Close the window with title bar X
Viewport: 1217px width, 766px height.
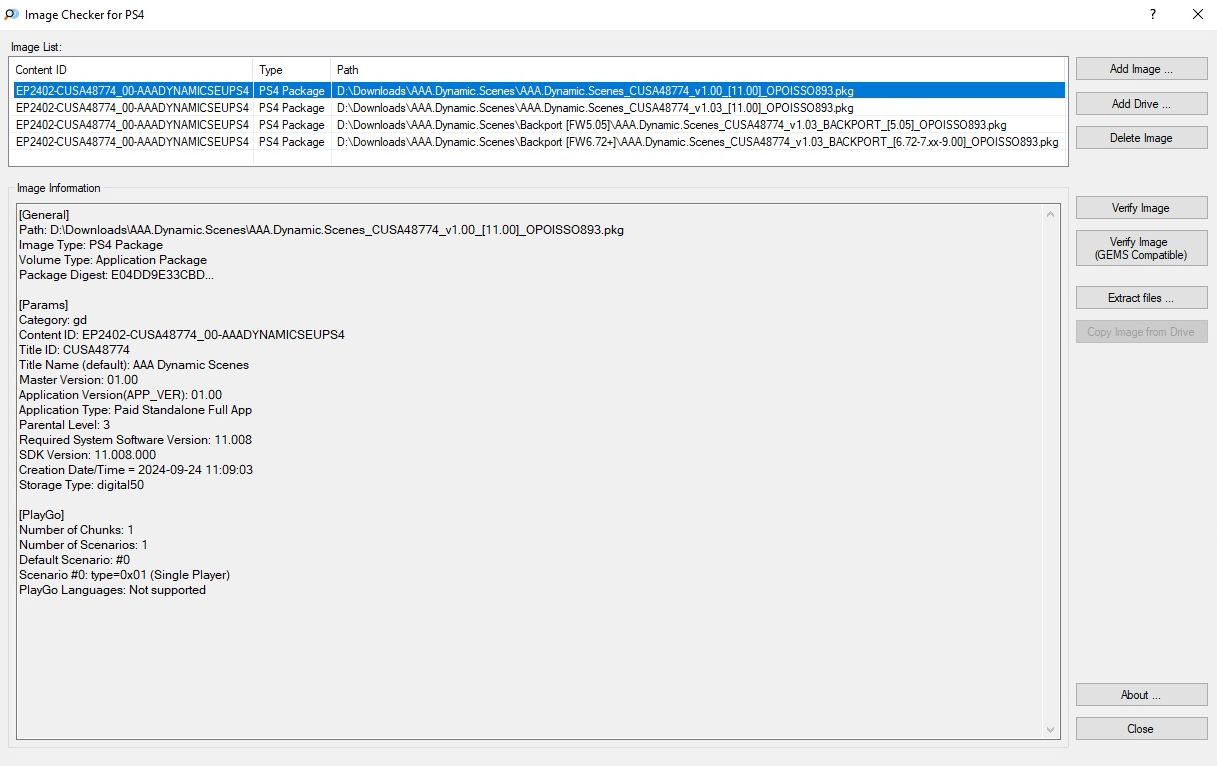(1197, 14)
